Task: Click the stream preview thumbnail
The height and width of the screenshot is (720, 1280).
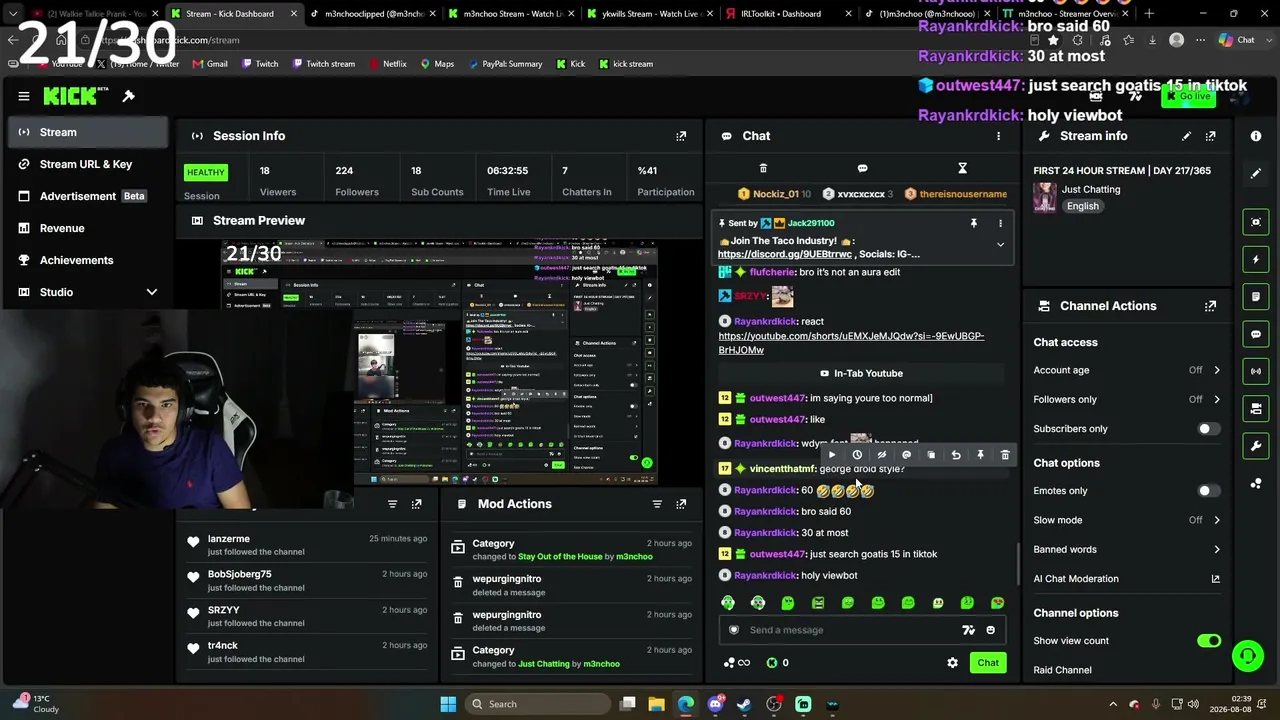Action: click(439, 362)
